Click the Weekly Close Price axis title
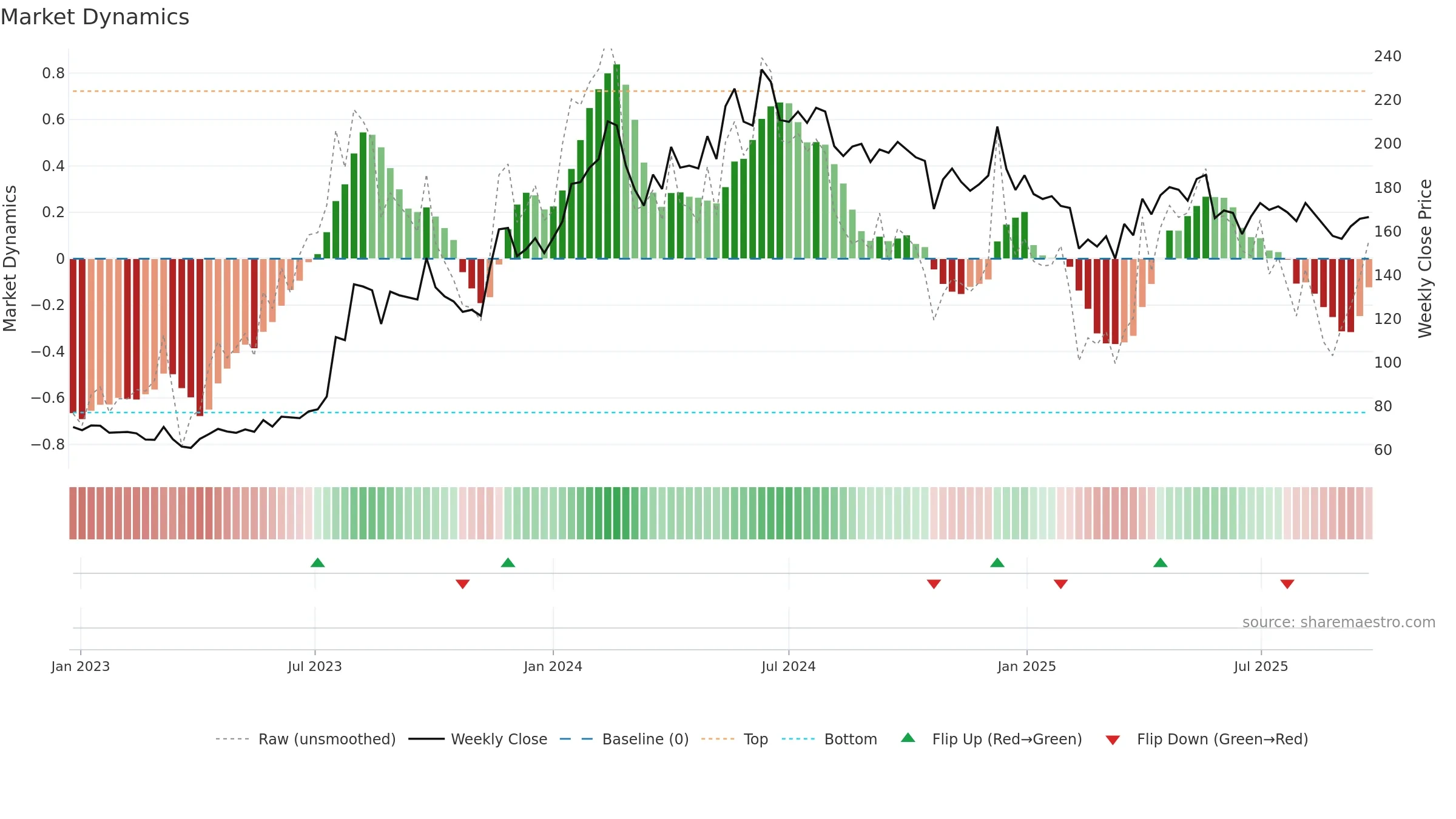The width and height of the screenshot is (1456, 819). (x=1425, y=258)
